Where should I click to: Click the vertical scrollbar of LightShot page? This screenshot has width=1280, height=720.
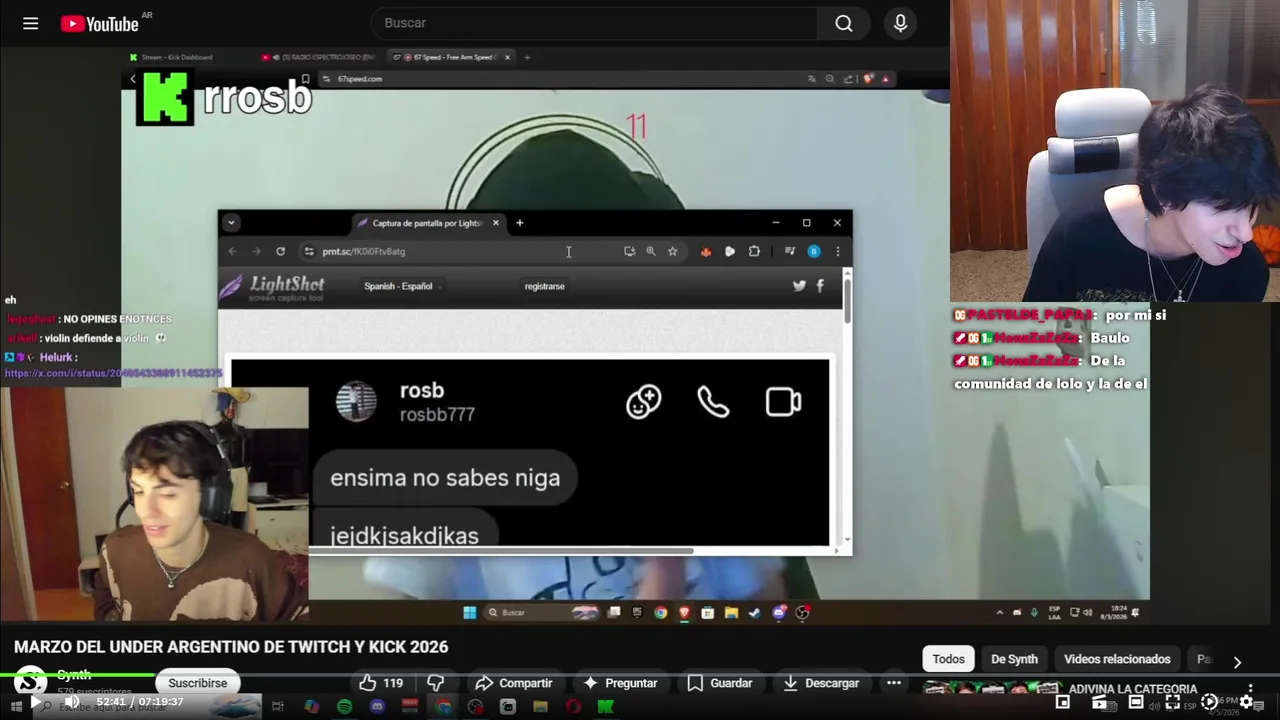coord(847,300)
